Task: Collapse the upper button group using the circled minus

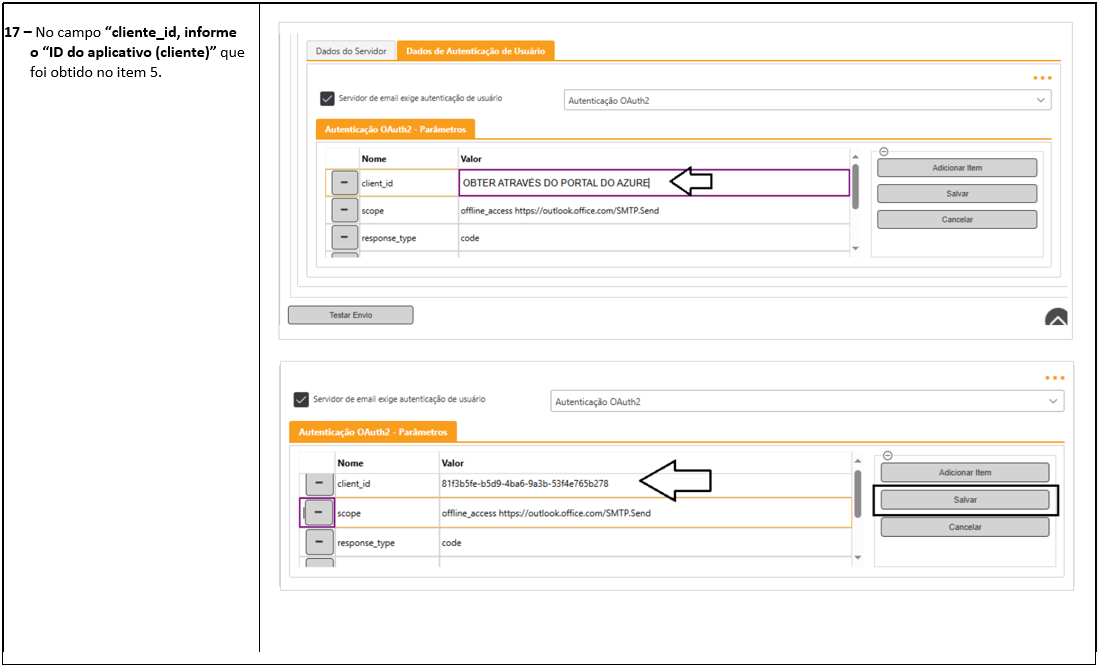Action: tap(884, 152)
